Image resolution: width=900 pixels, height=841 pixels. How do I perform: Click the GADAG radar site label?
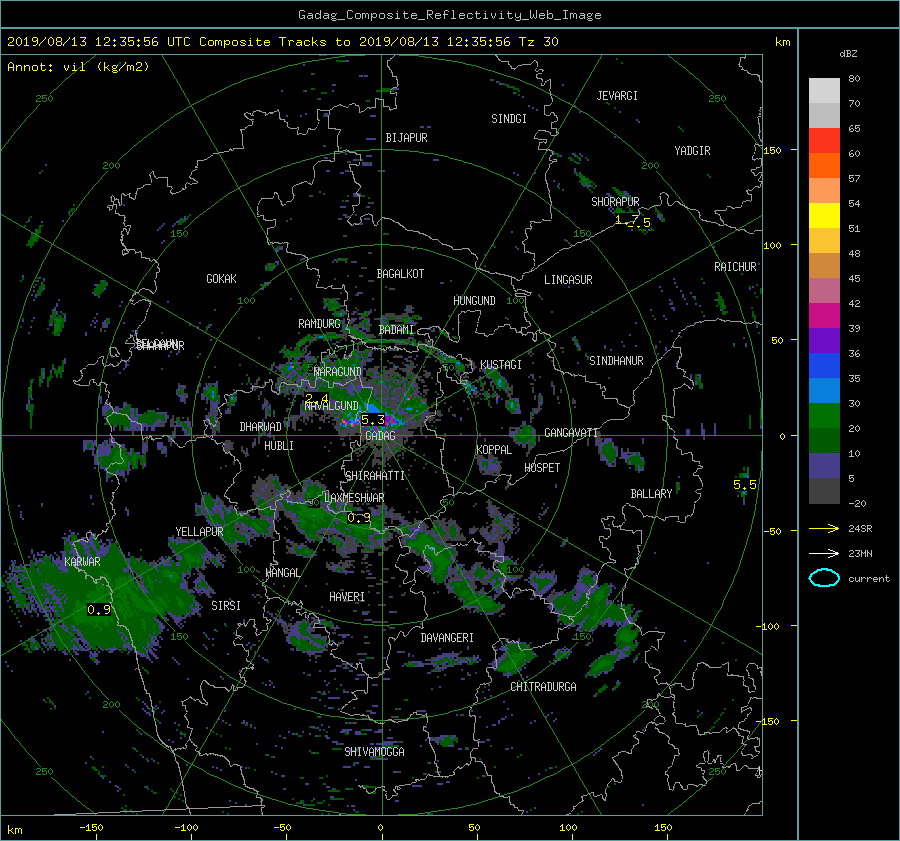click(380, 436)
